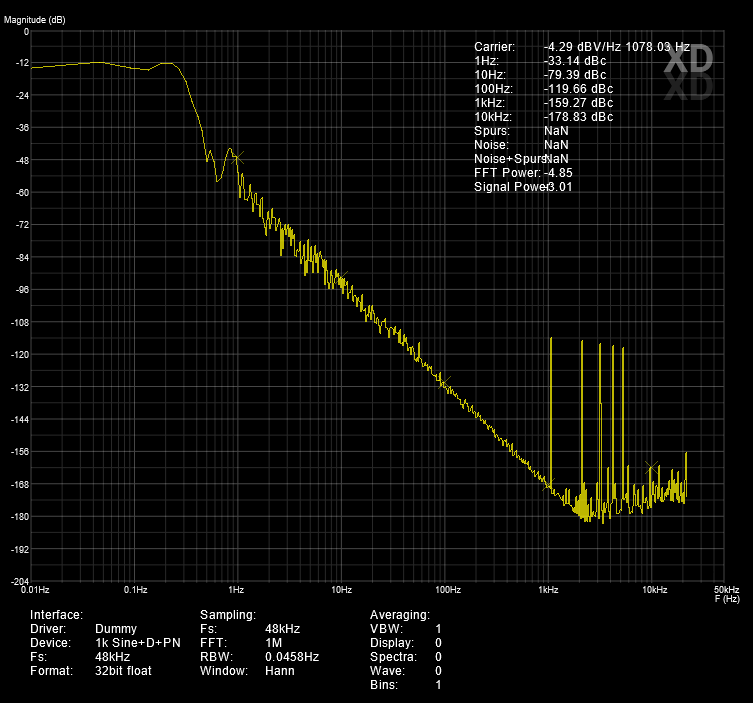This screenshot has height=703, width=753.
Task: Click the -96 tick on magnitude axis
Action: tap(22, 290)
